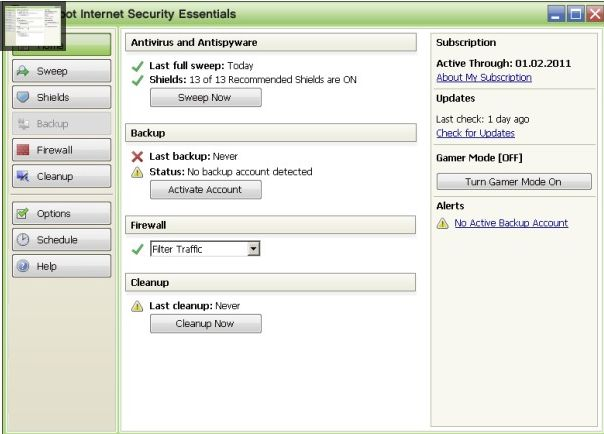
Task: Click the red X icon beside Last backup
Action: [138, 156]
